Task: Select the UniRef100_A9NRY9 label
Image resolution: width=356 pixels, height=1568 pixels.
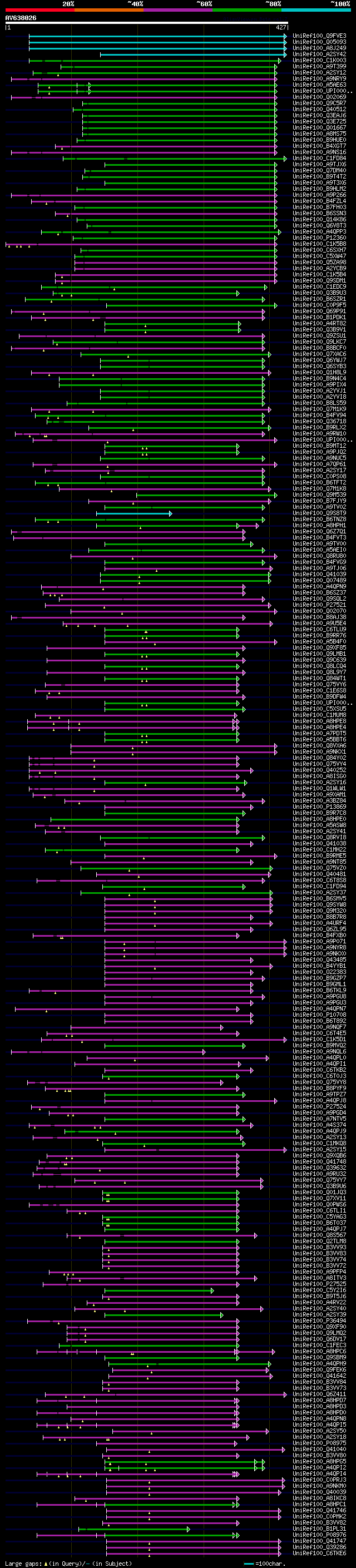Action: tap(319, 78)
